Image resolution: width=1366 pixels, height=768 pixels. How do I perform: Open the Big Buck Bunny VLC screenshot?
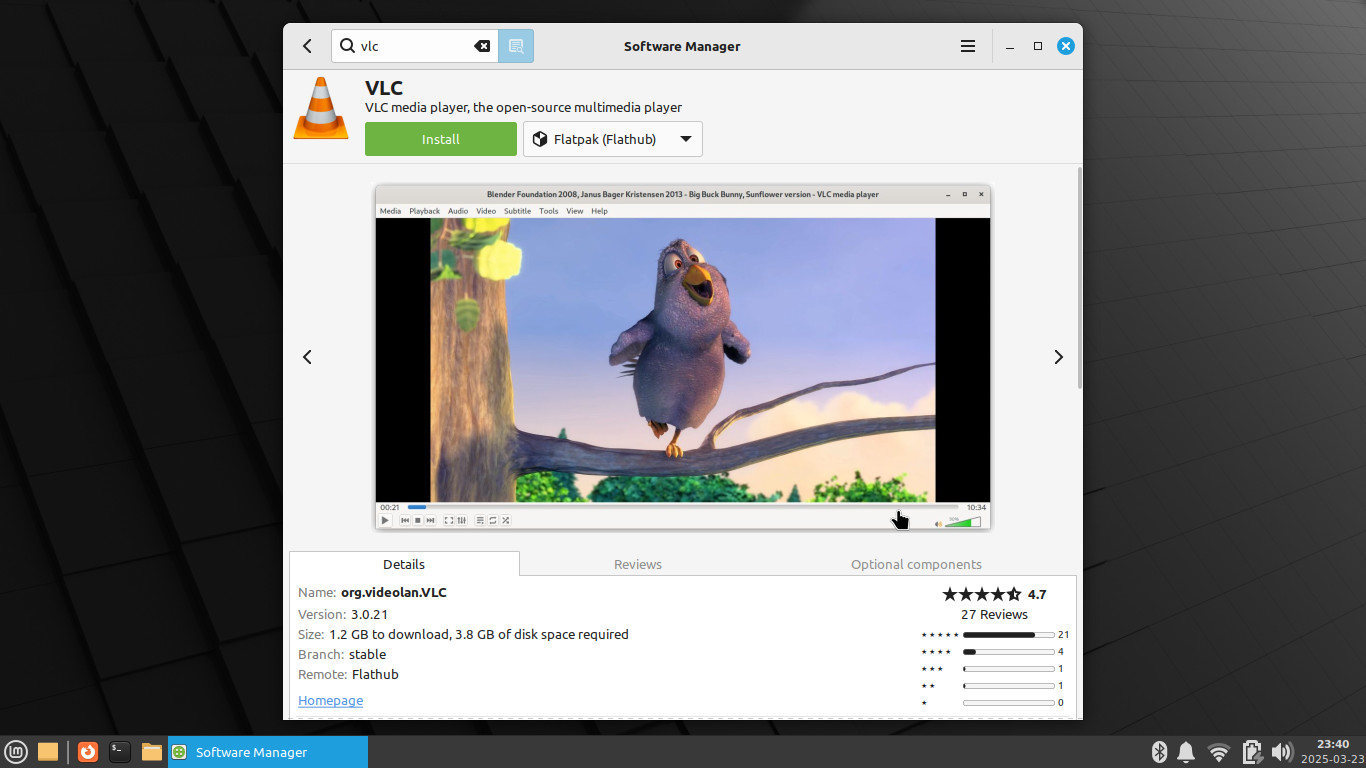point(683,357)
